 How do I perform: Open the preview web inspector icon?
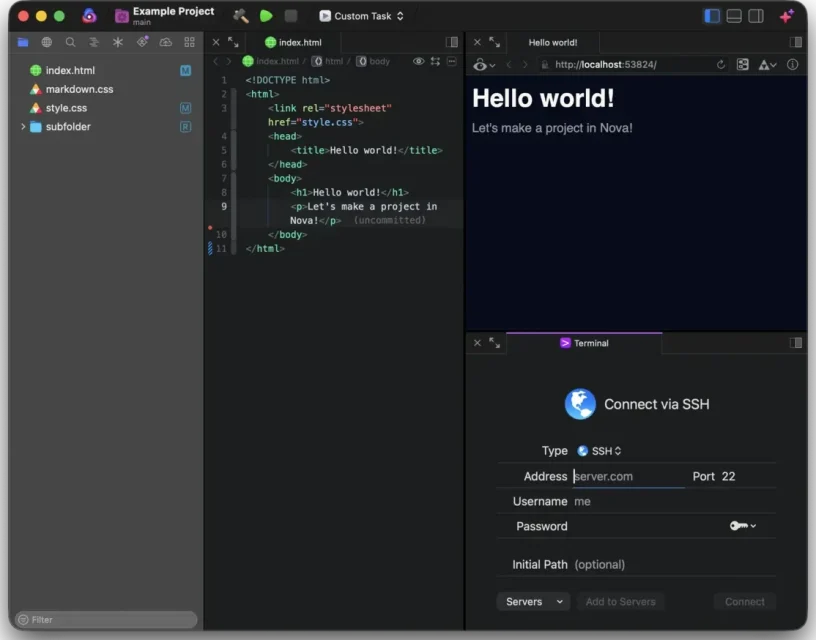coord(743,65)
